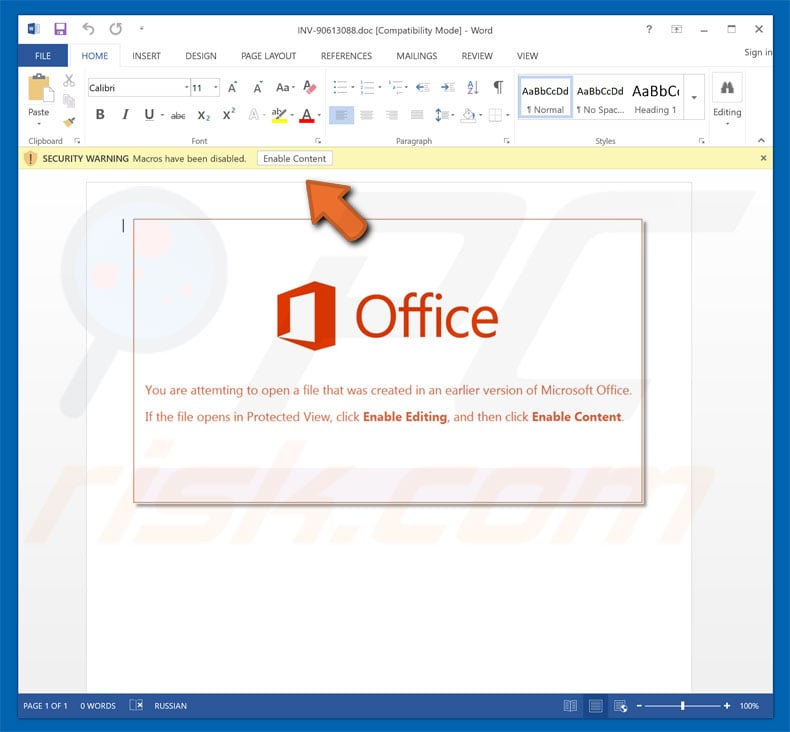
Task: Select Print Layout view in status bar
Action: point(596,706)
